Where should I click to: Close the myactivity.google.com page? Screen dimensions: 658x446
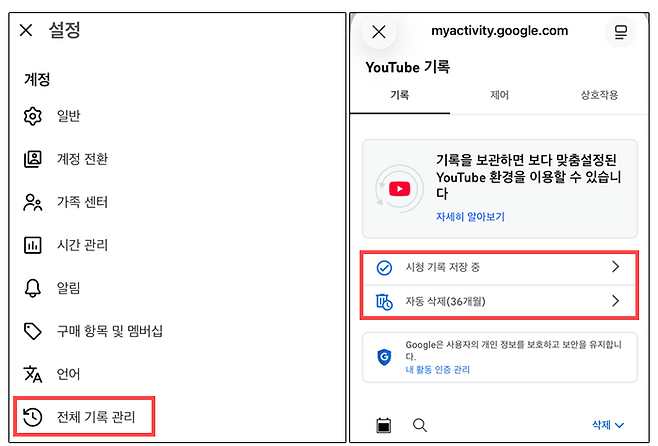(x=378, y=32)
